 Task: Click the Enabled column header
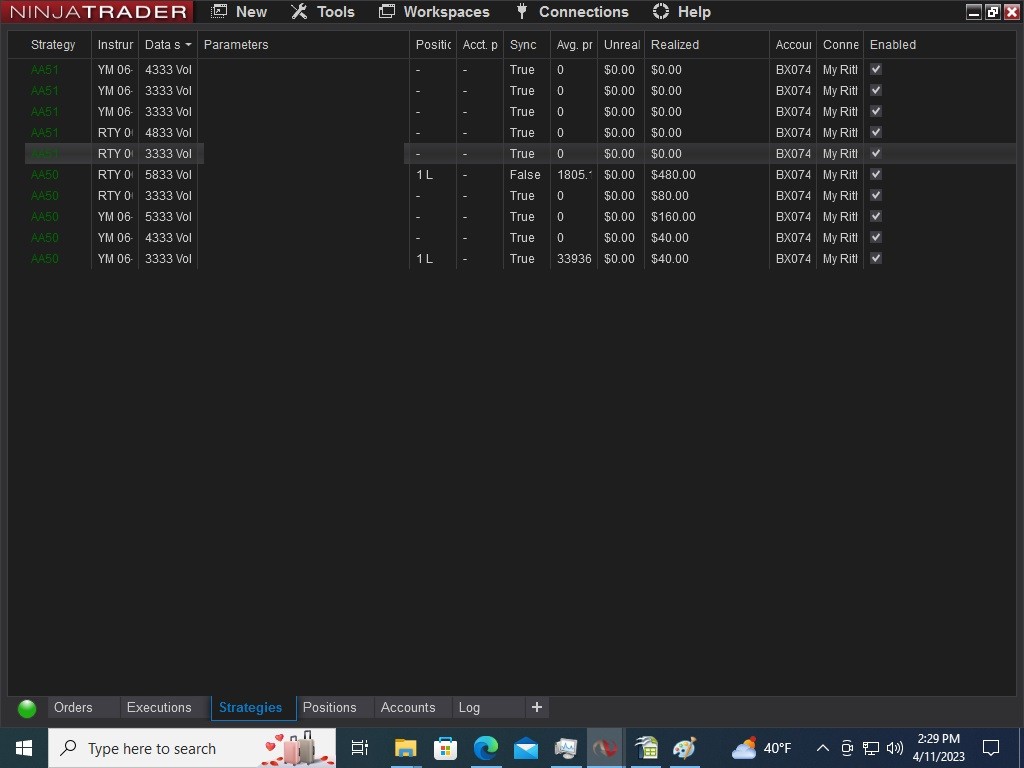click(x=939, y=44)
